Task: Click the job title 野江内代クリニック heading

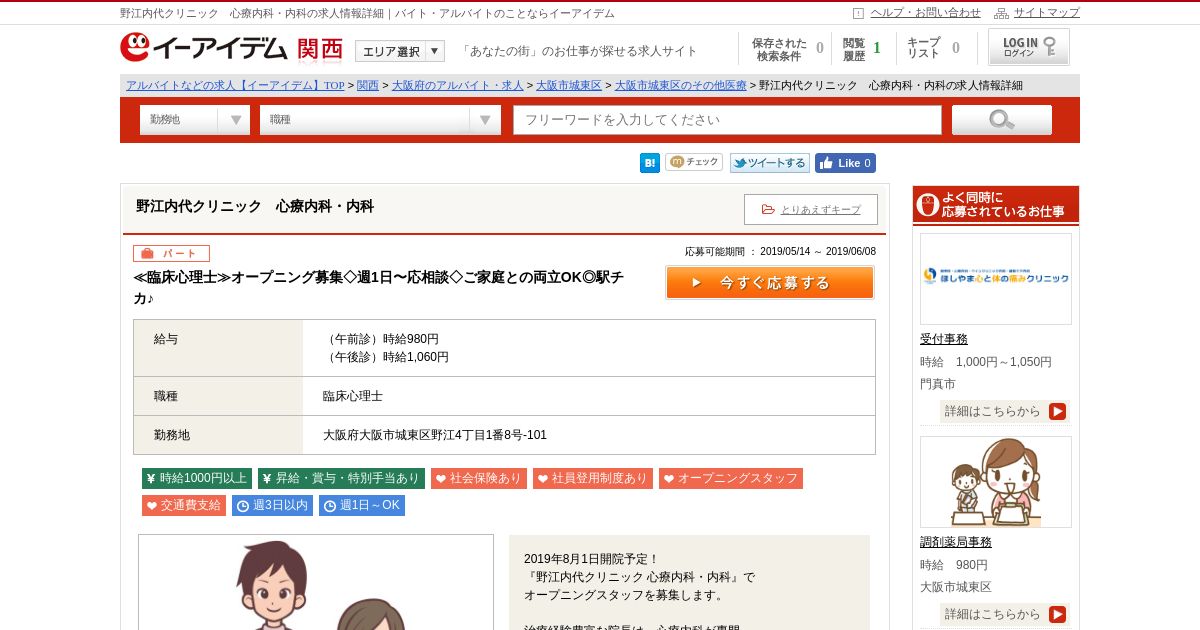Action: tap(255, 206)
